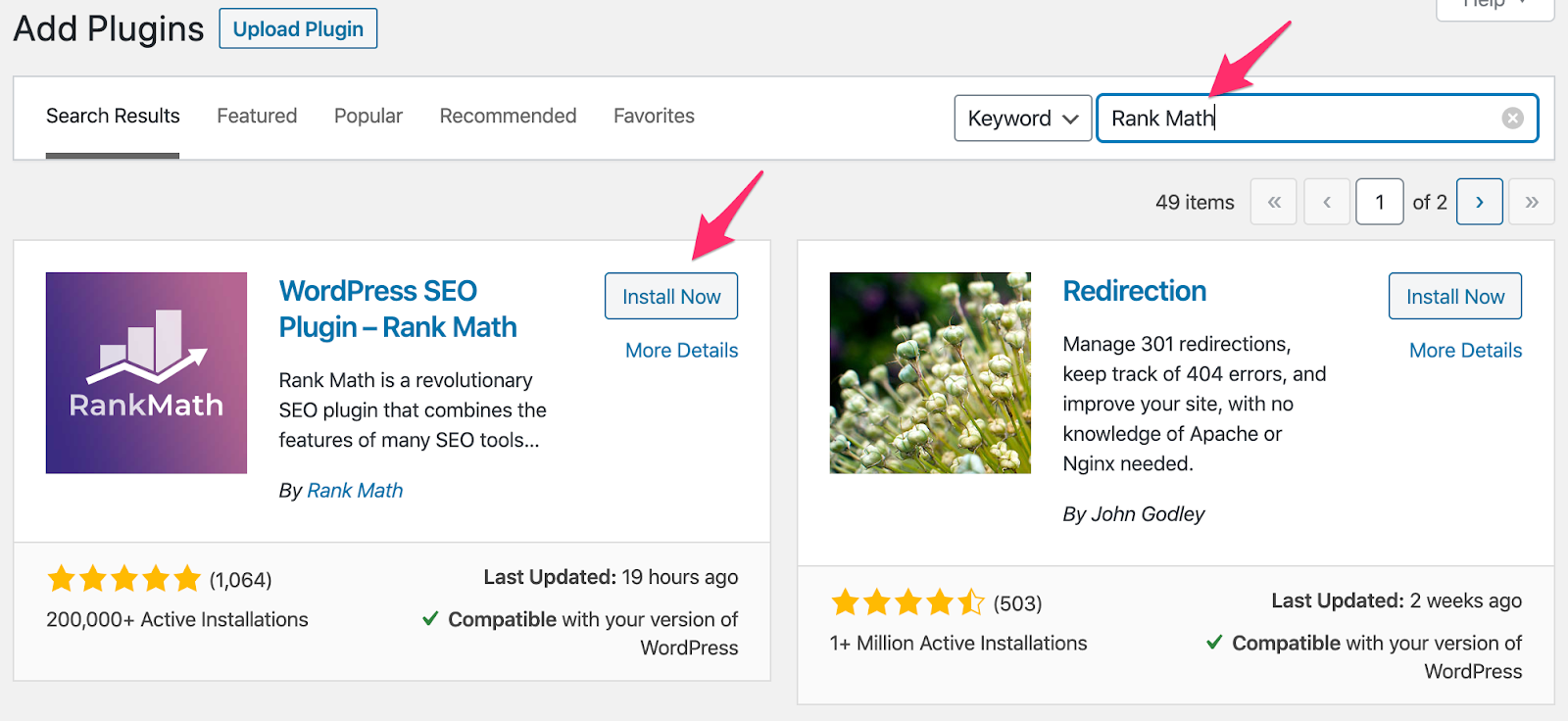Click the Last Updated 19 hours ago text

(x=611, y=577)
